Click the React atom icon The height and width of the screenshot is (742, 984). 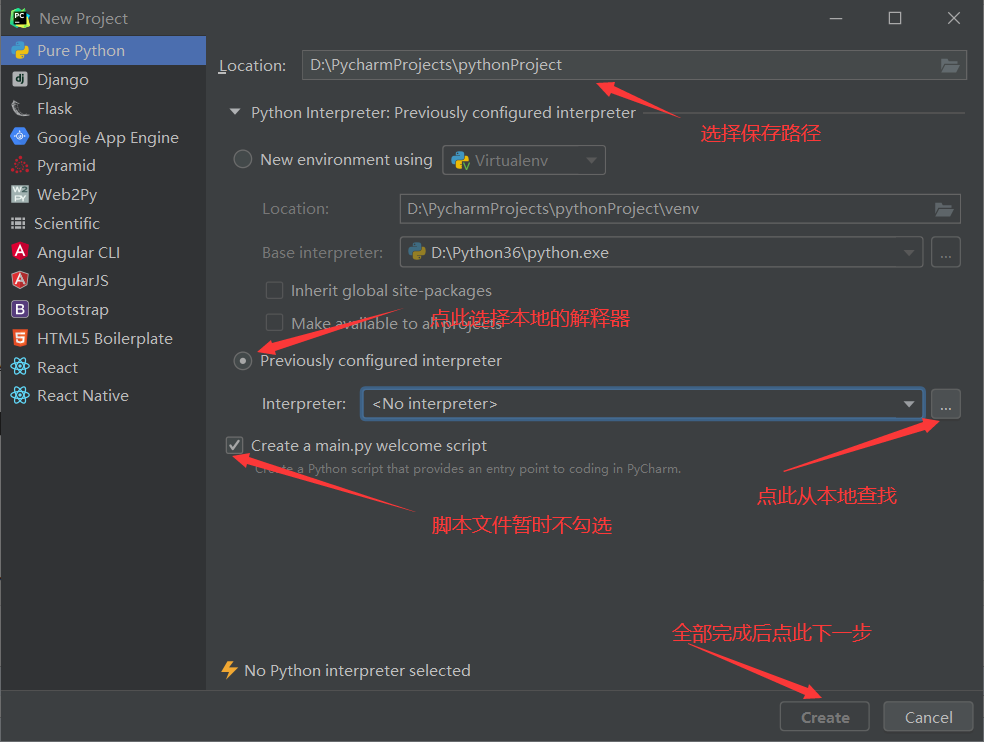click(20, 367)
